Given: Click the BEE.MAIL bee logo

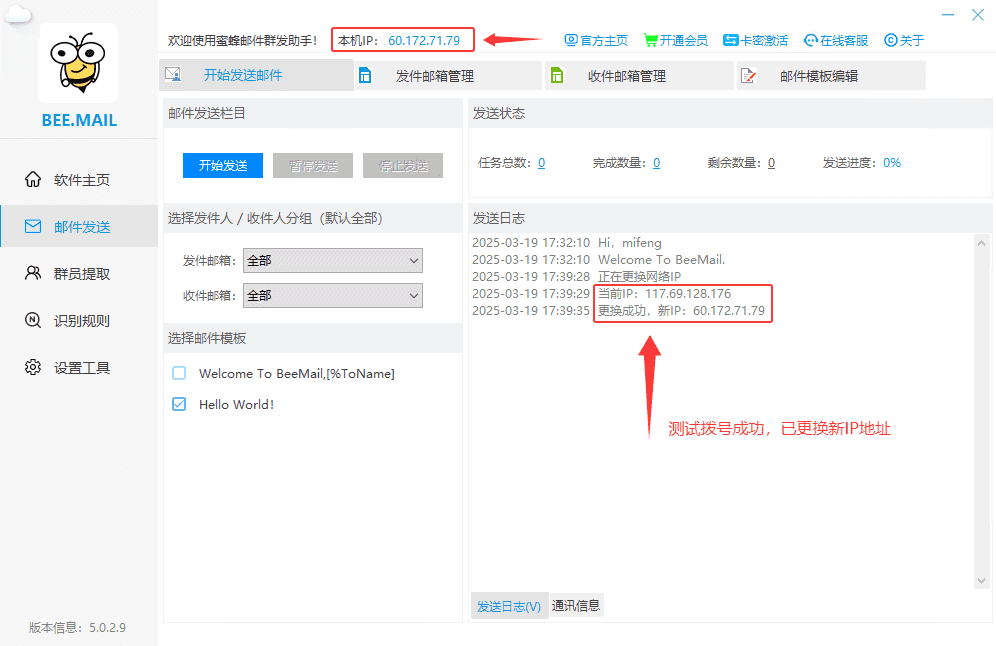Looking at the screenshot, I should (78, 63).
